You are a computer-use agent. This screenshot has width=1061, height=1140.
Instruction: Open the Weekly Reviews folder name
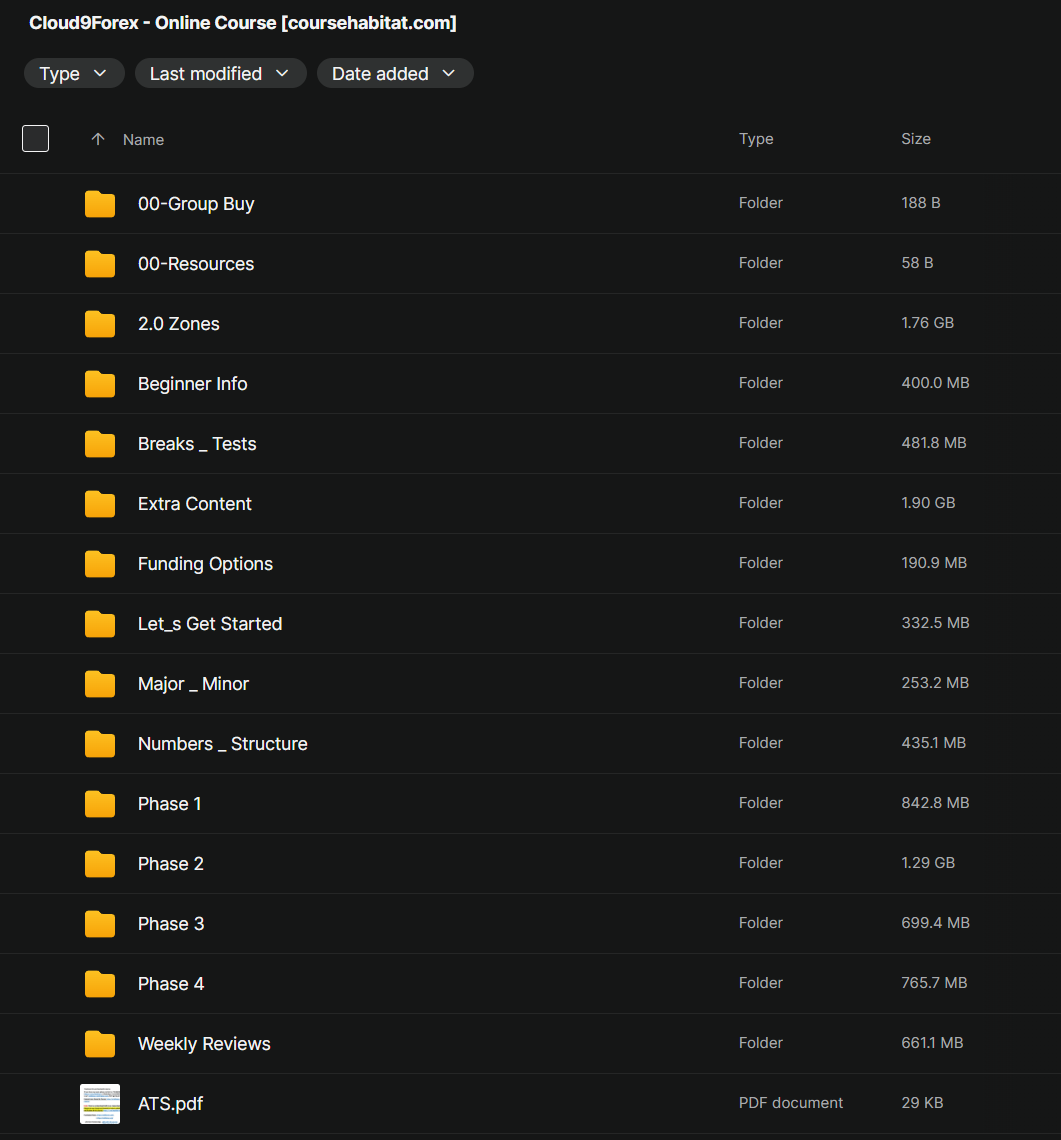click(x=204, y=1044)
